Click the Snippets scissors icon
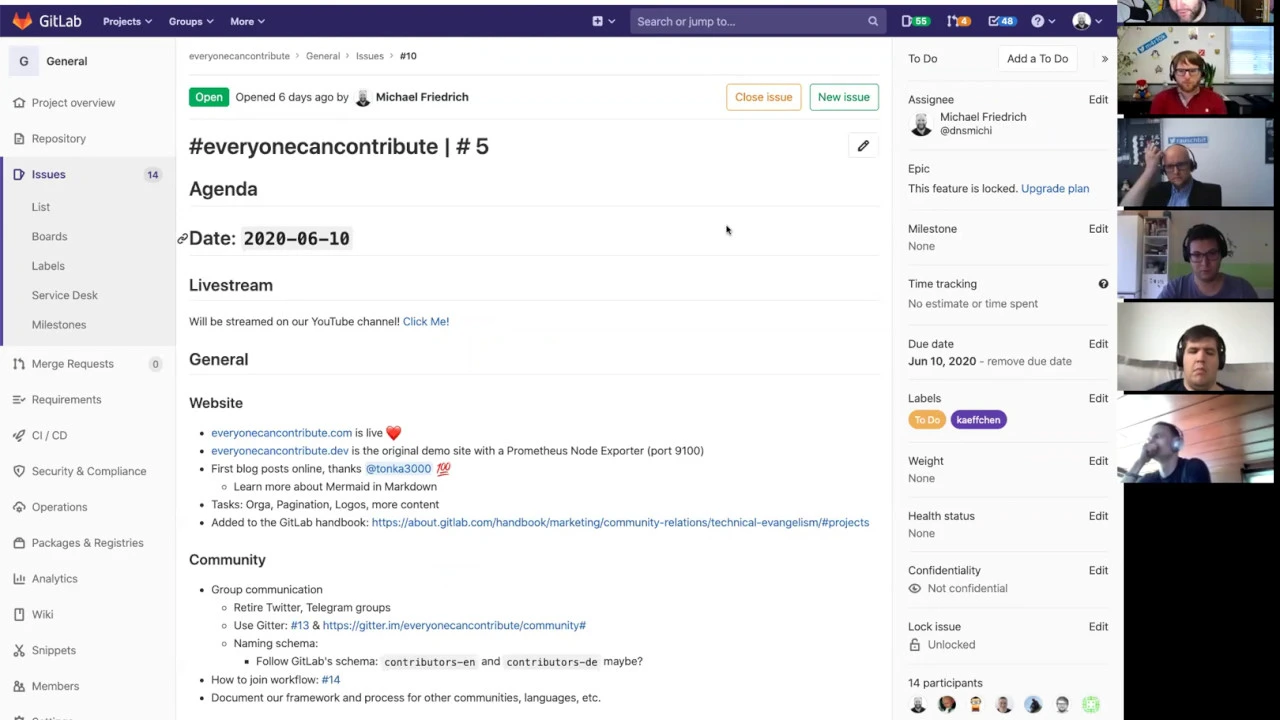Image resolution: width=1280 pixels, height=720 pixels. coord(18,651)
